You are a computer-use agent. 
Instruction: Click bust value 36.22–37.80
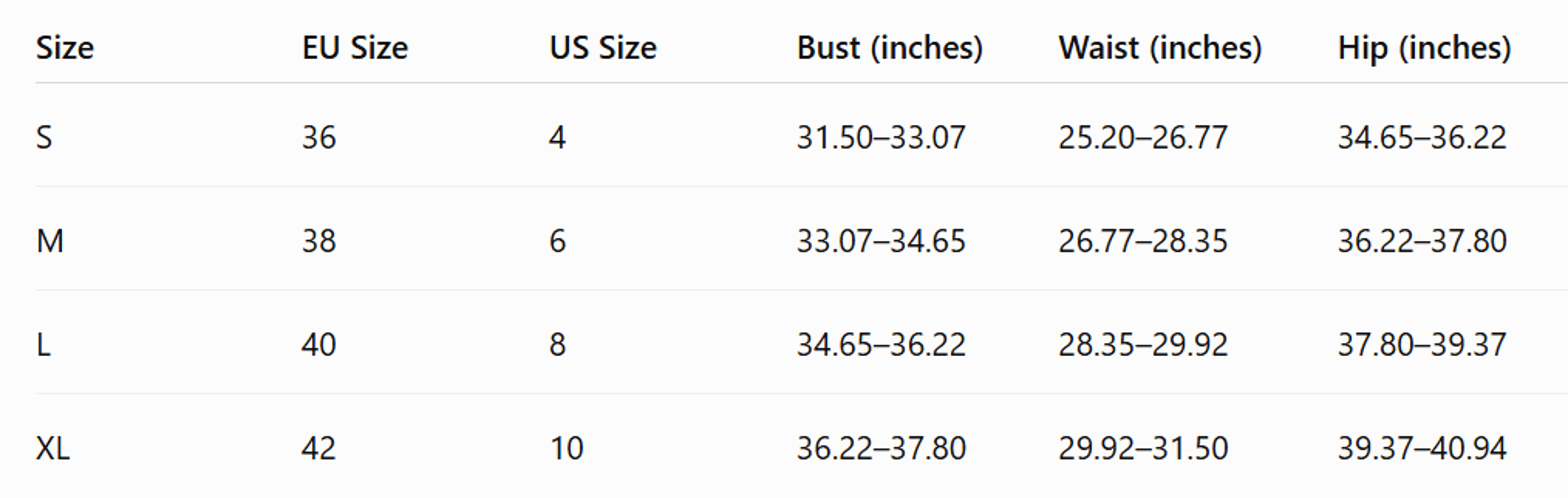(x=882, y=448)
